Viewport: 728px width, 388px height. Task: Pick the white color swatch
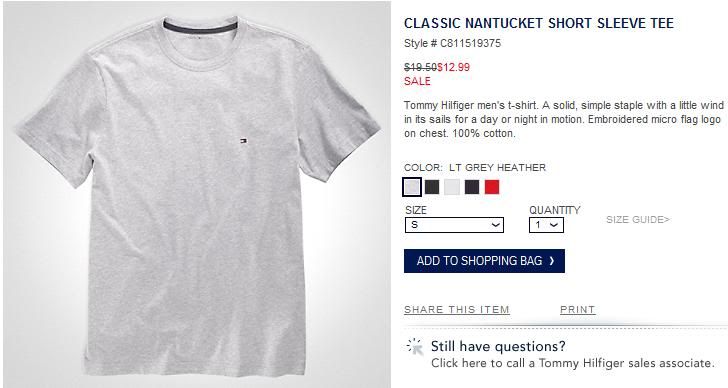[x=452, y=187]
